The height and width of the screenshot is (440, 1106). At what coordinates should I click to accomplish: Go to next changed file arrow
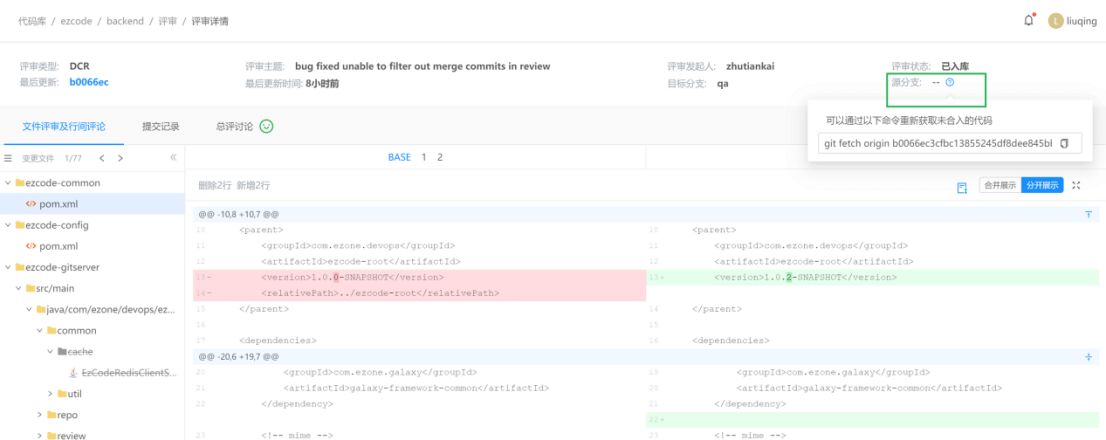tap(120, 158)
